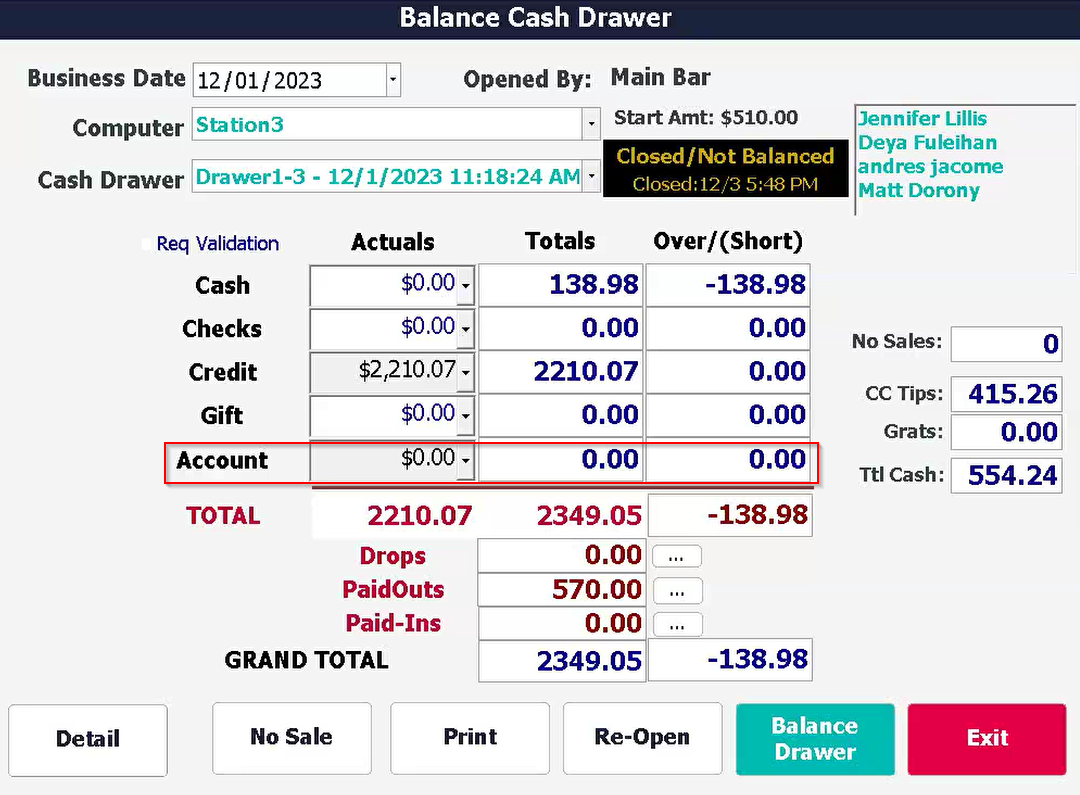Click the Start Amt: $510.00 label

(705, 118)
